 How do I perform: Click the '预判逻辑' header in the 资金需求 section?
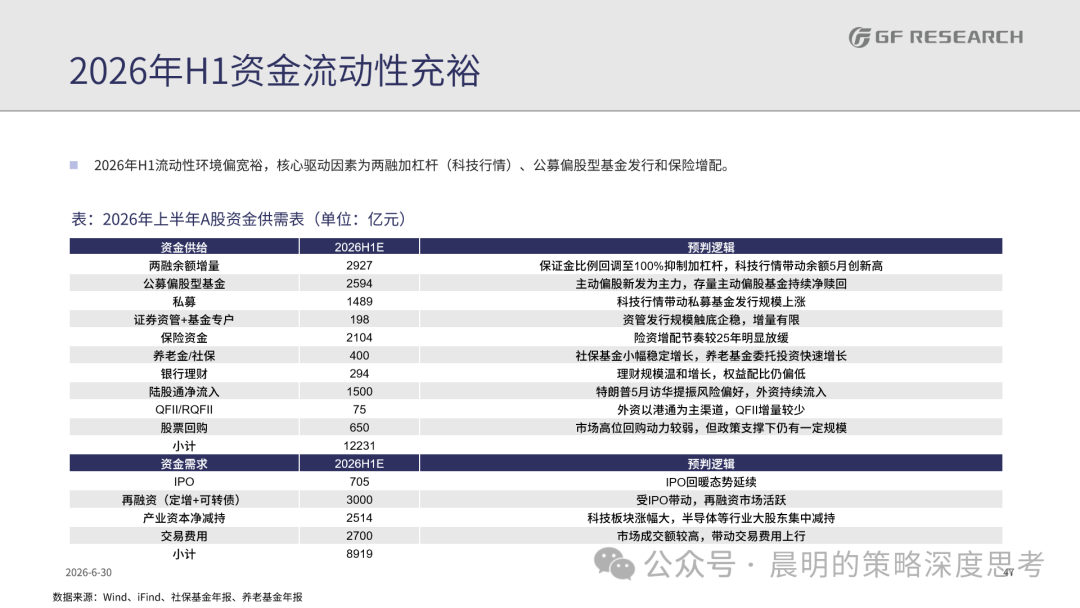[711, 463]
